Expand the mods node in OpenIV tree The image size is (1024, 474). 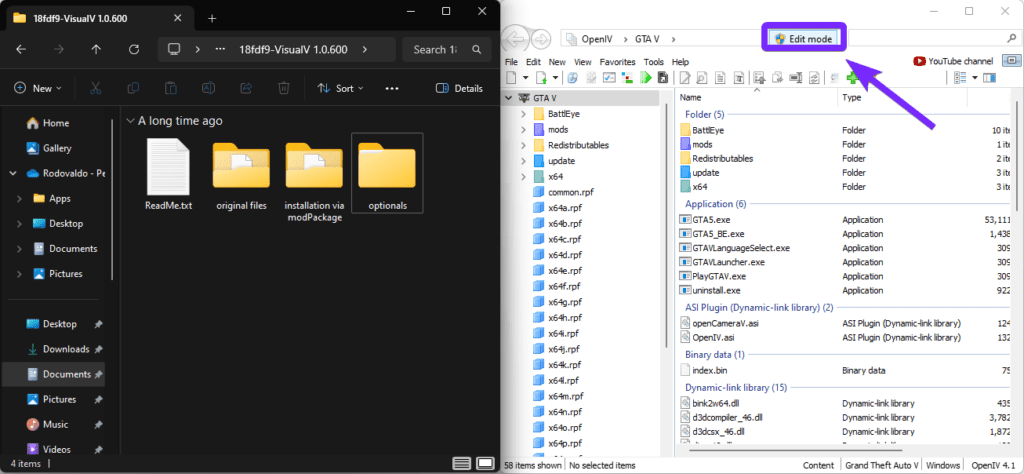523,129
